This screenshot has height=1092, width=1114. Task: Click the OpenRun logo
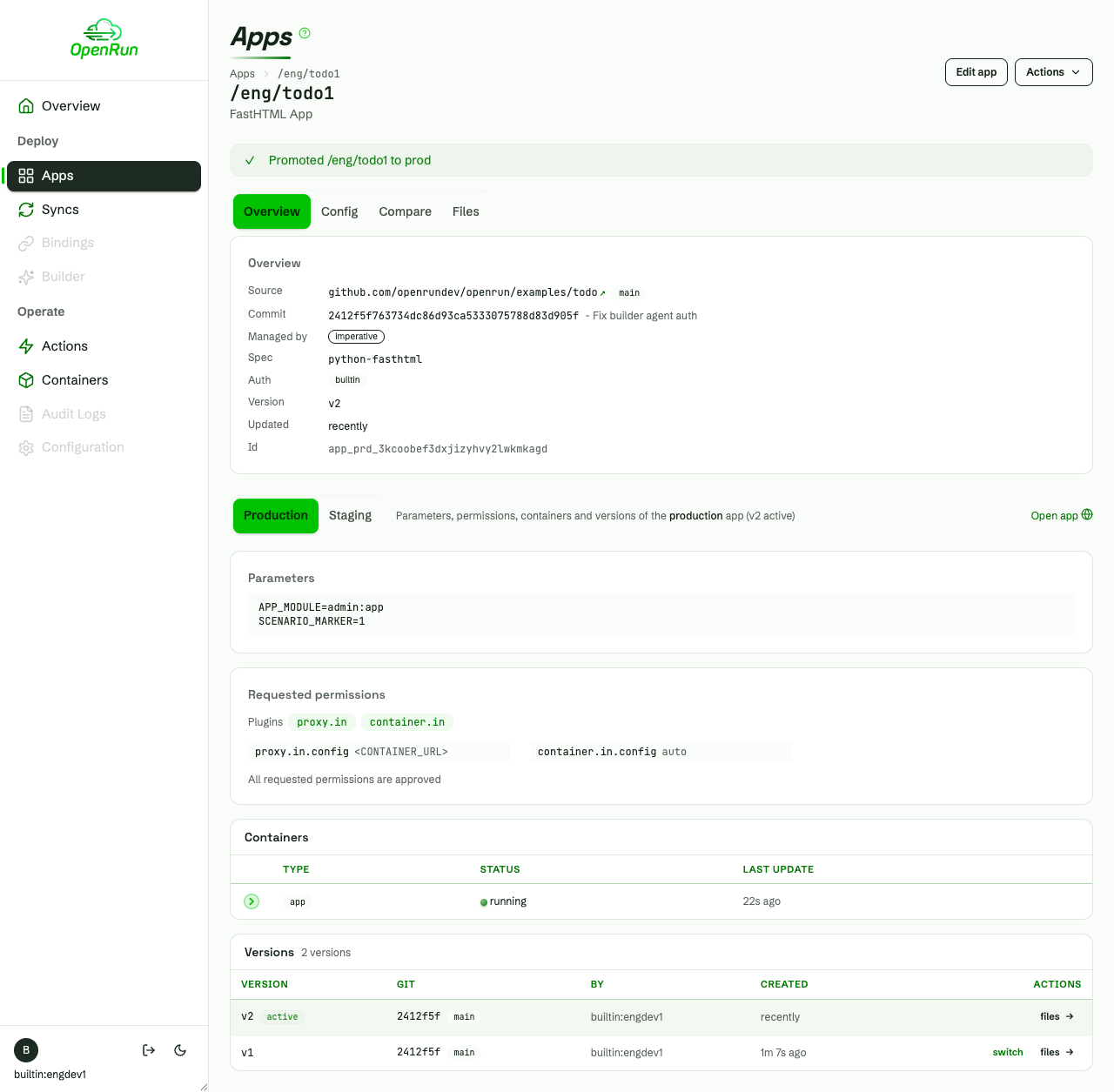coord(104,39)
